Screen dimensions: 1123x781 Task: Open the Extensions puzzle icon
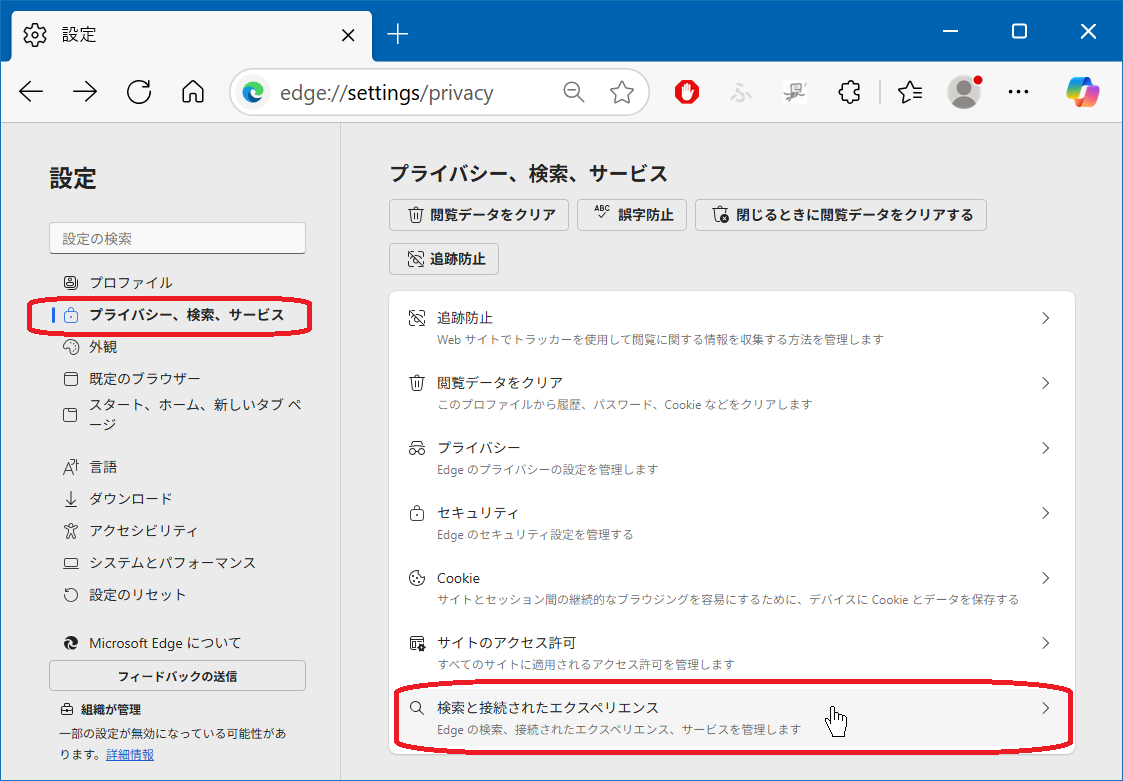tap(849, 93)
